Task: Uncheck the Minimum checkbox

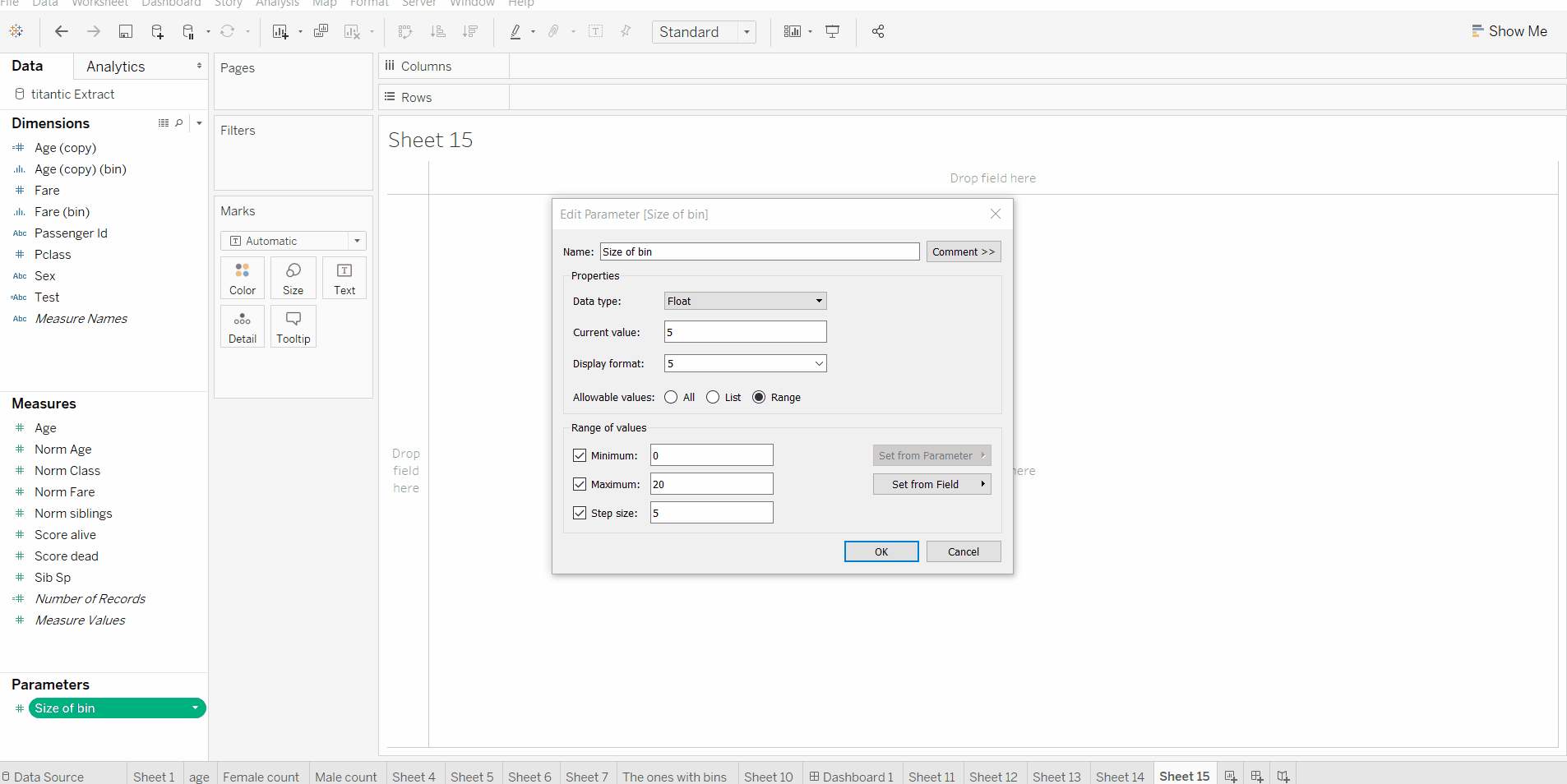Action: 580,455
